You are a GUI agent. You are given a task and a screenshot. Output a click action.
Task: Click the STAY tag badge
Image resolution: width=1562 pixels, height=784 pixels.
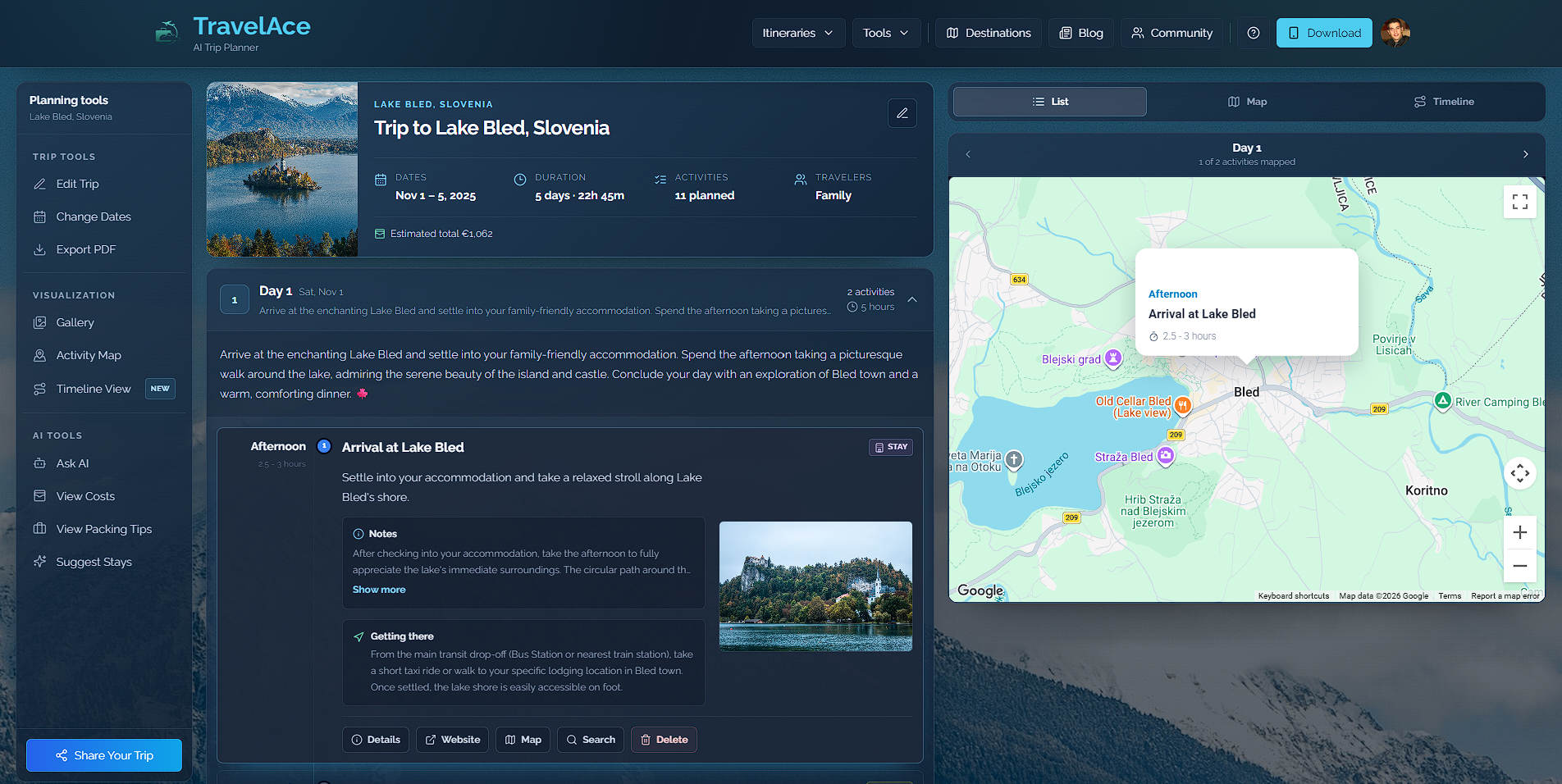891,447
